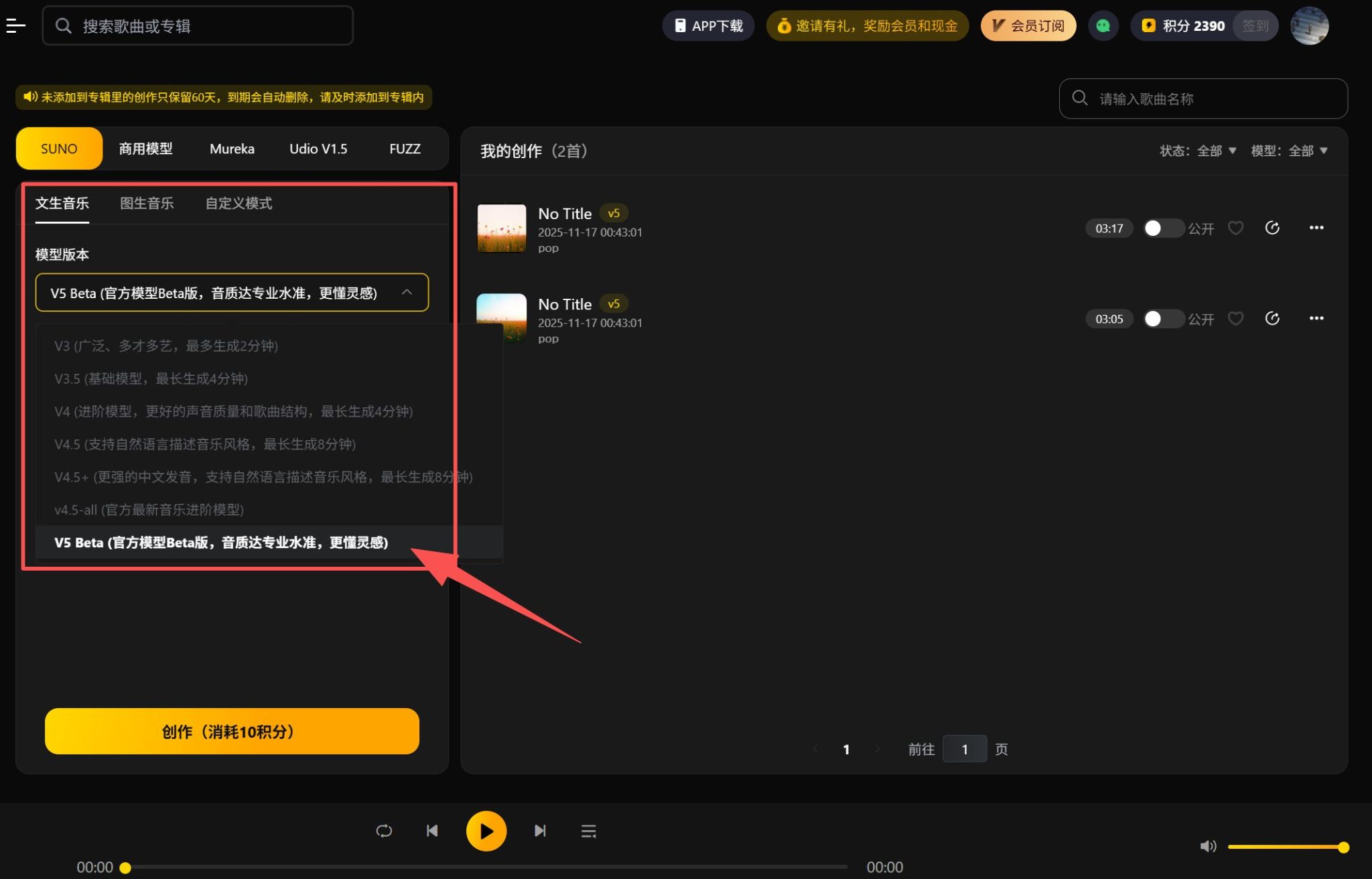Toggle 公开 switch on the first song

1164,228
